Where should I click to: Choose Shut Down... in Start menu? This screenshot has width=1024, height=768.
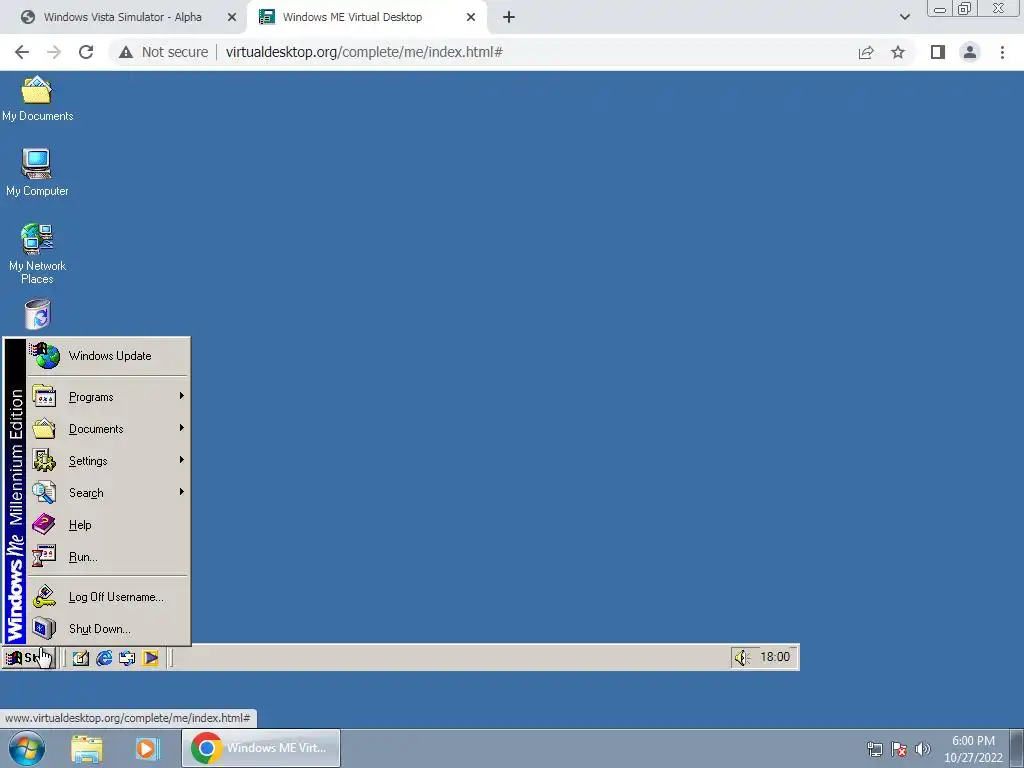coord(108,628)
